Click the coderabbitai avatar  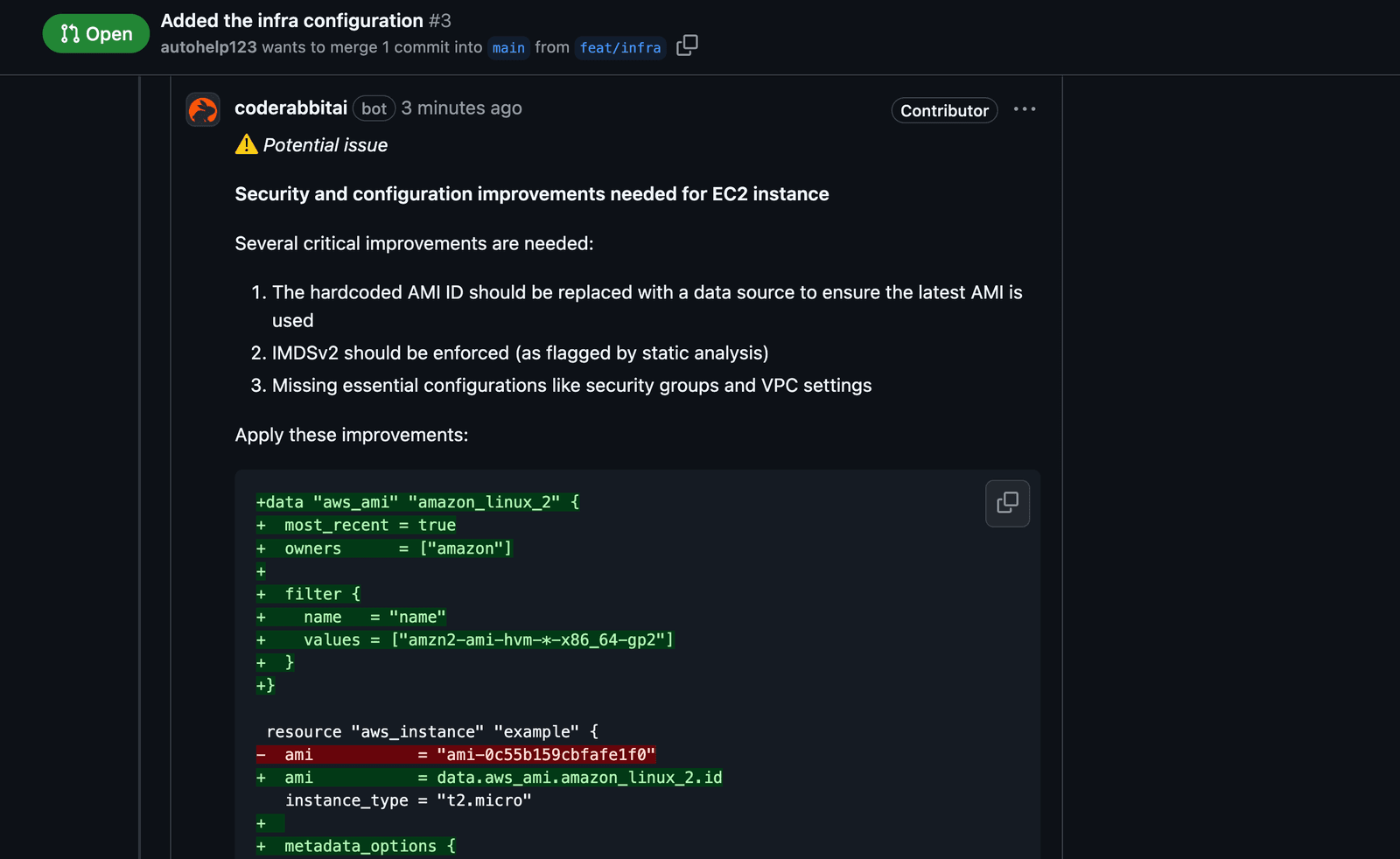tap(202, 109)
